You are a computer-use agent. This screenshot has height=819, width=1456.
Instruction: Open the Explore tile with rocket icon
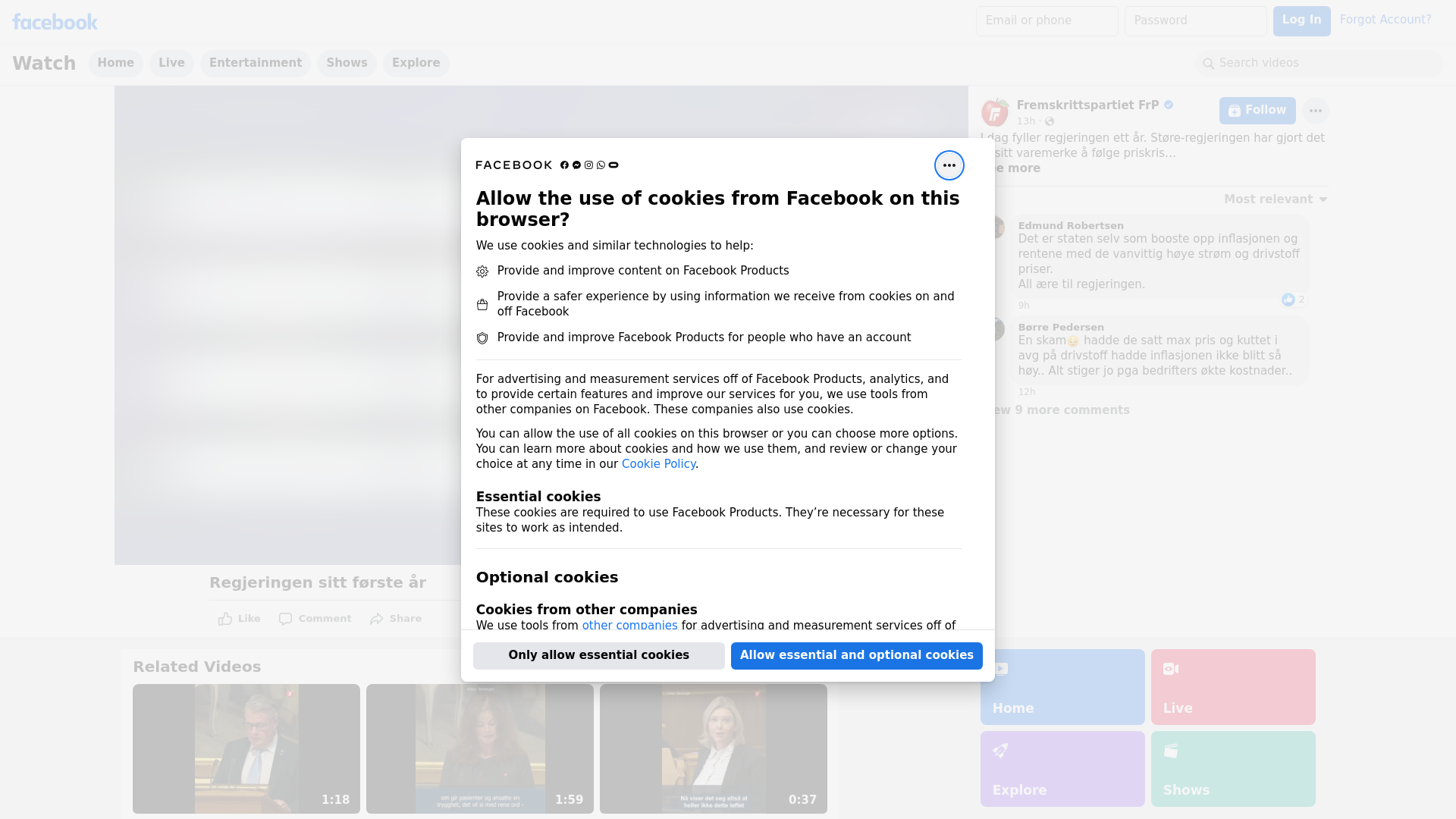tap(1062, 769)
